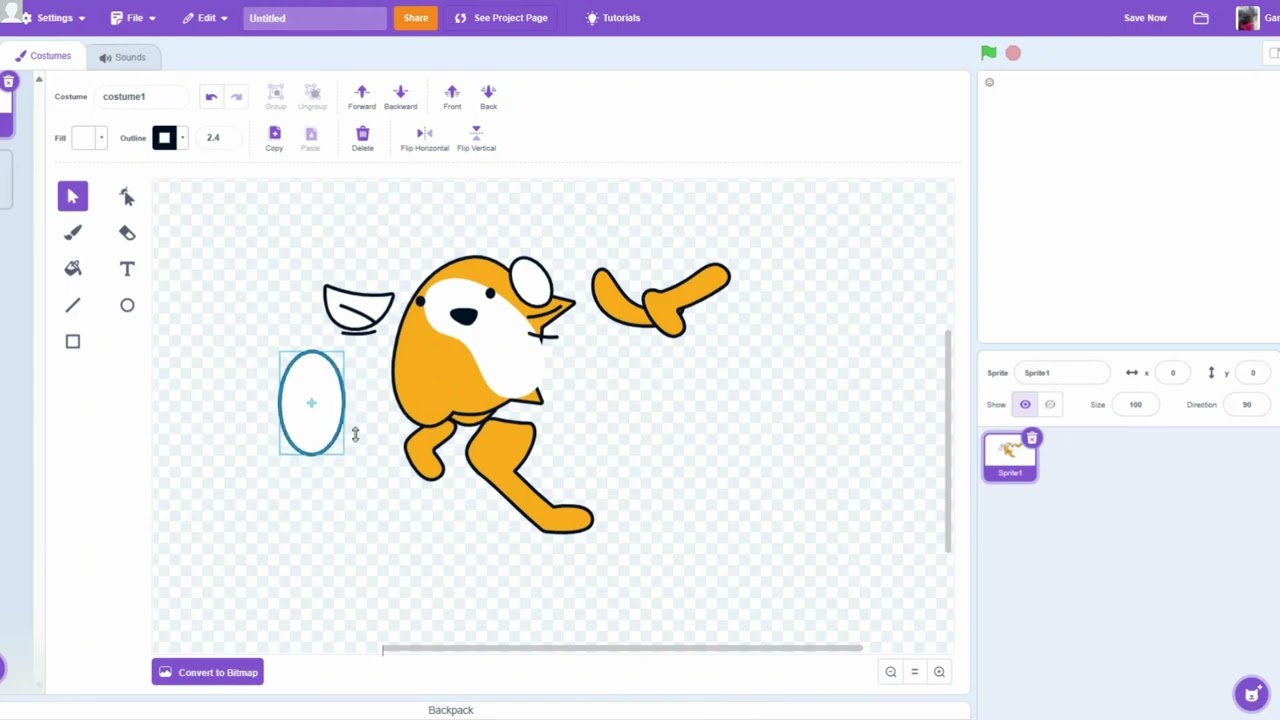Expand the Edit menu
This screenshot has height=720, width=1280.
[x=205, y=18]
